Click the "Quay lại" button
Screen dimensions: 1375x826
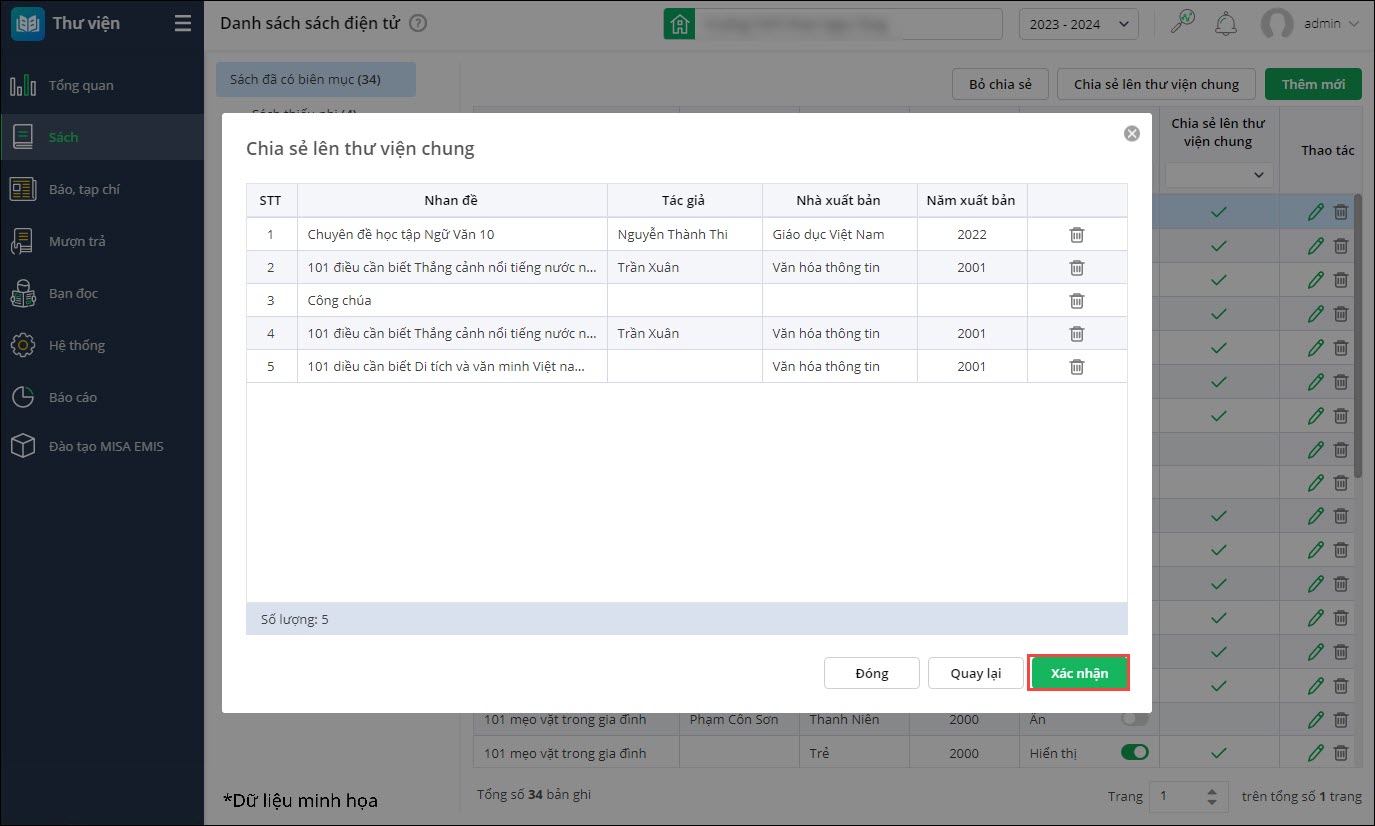[x=975, y=673]
